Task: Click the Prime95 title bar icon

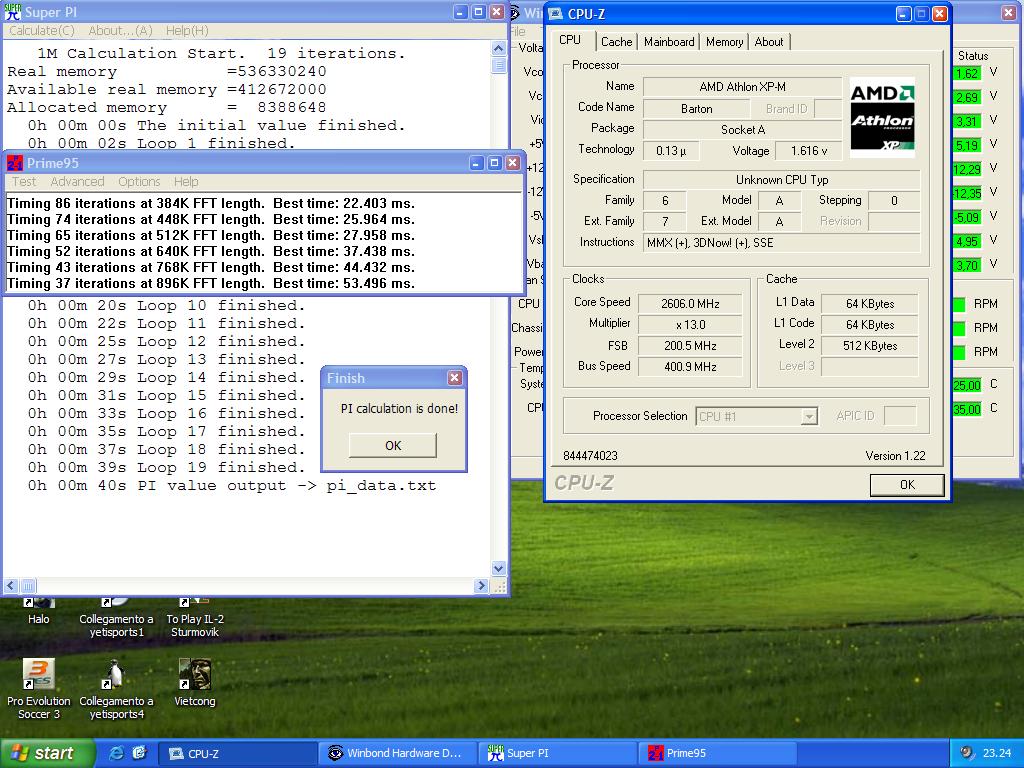Action: pyautogui.click(x=14, y=163)
